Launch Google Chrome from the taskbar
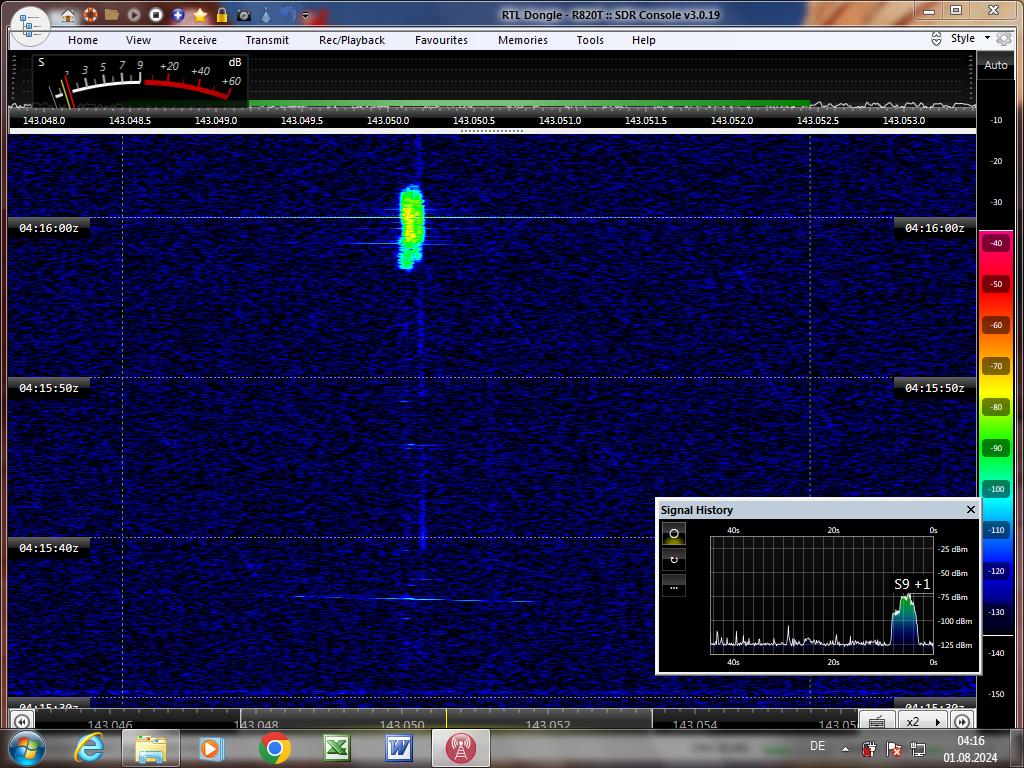Viewport: 1024px width, 768px height. click(275, 748)
